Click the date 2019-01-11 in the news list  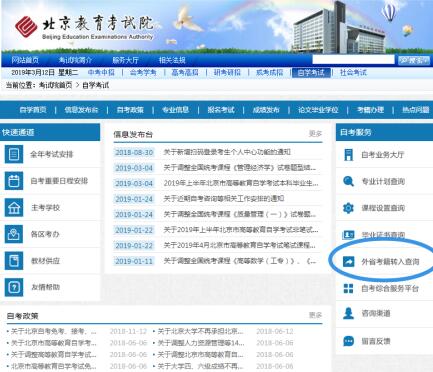click(134, 261)
